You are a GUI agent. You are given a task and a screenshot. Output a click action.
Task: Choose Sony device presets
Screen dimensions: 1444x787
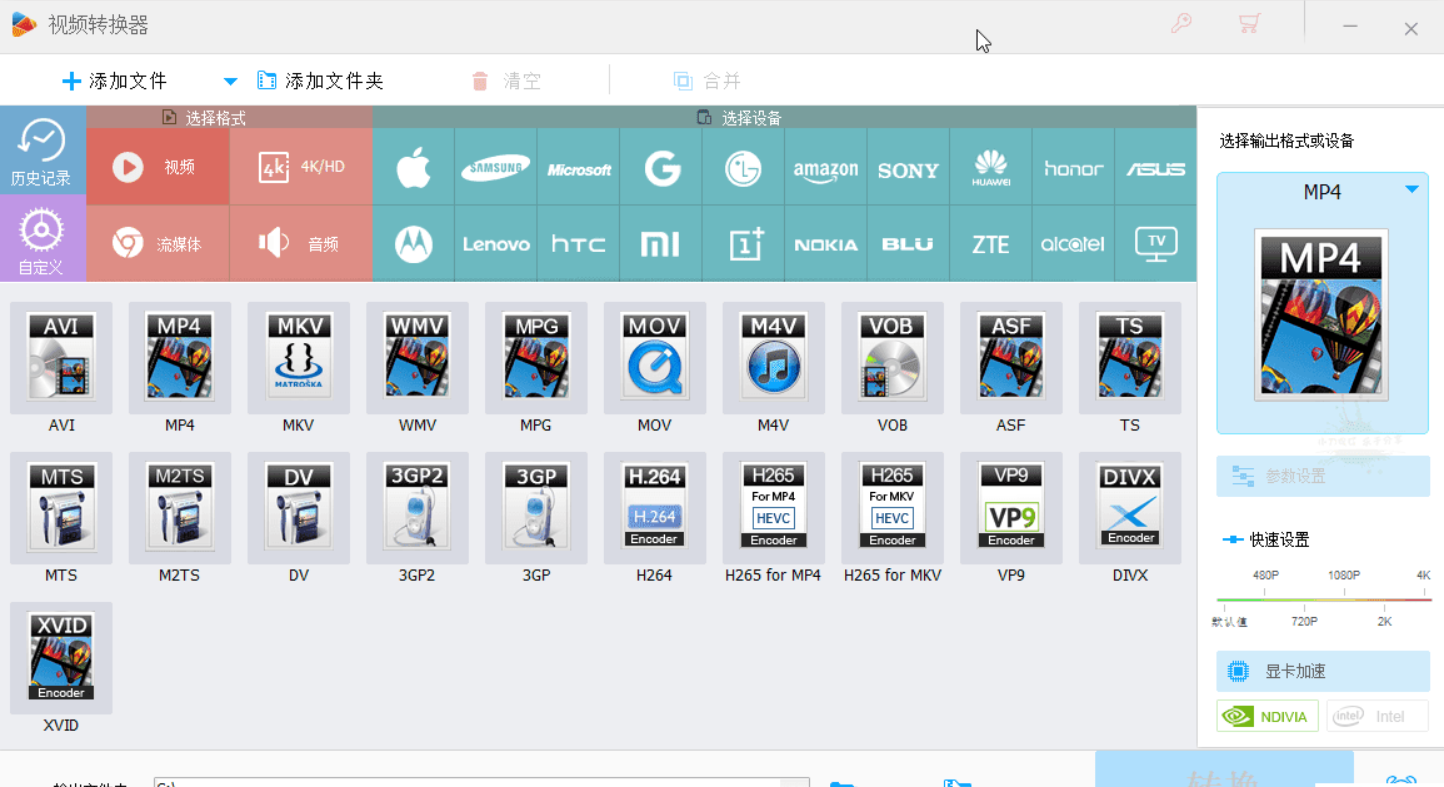pyautogui.click(x=908, y=167)
